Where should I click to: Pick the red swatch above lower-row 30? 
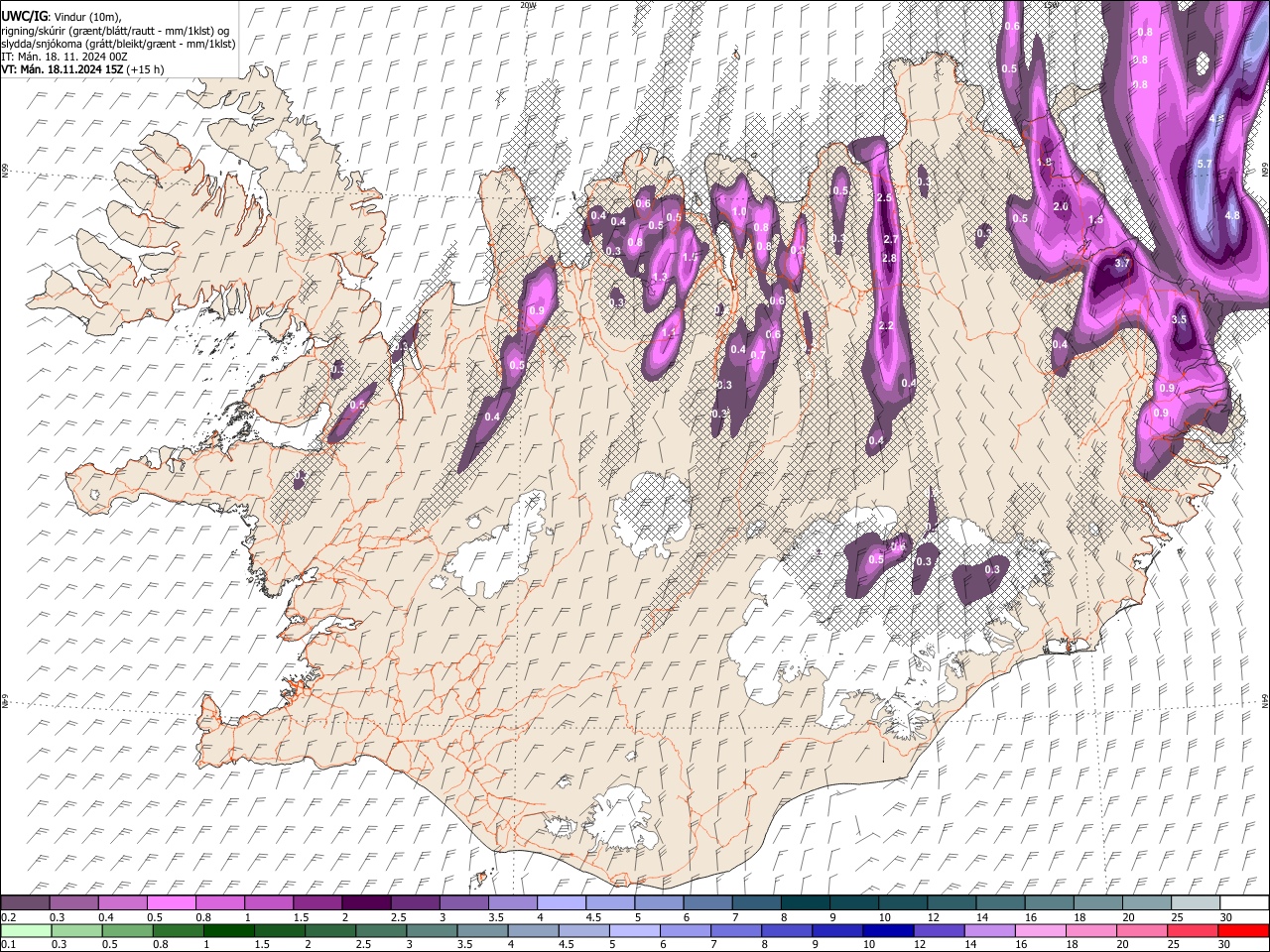[x=1242, y=931]
